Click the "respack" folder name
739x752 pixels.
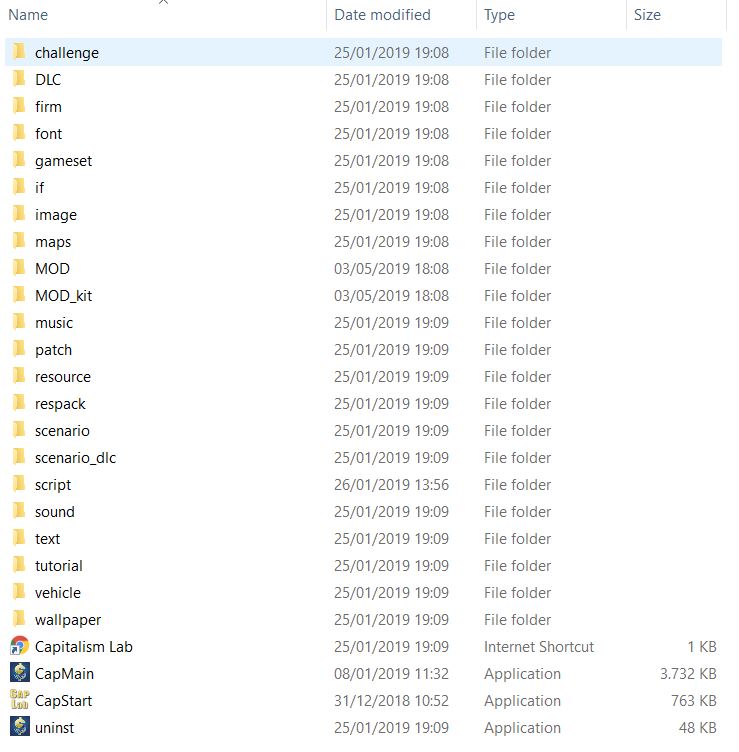click(60, 404)
